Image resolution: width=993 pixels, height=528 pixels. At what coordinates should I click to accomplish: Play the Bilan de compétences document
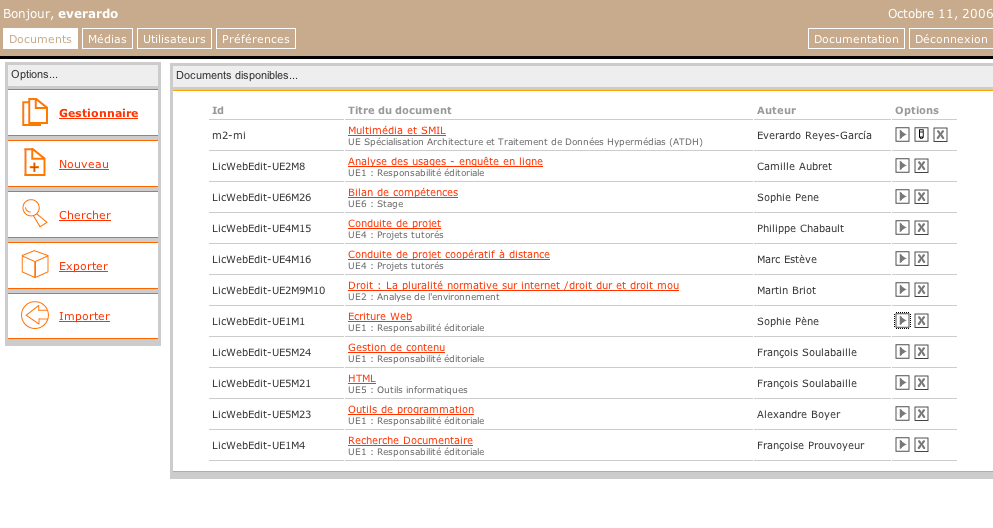pos(902,197)
